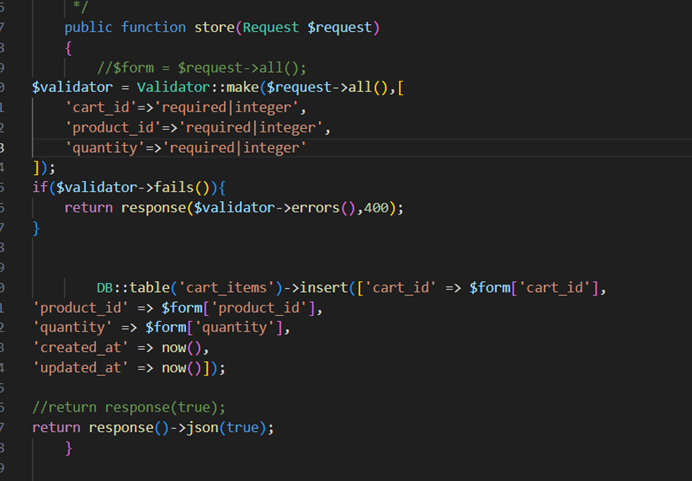Click 'Request' type hint in store signature
The height and width of the screenshot is (481, 692).
coord(271,27)
